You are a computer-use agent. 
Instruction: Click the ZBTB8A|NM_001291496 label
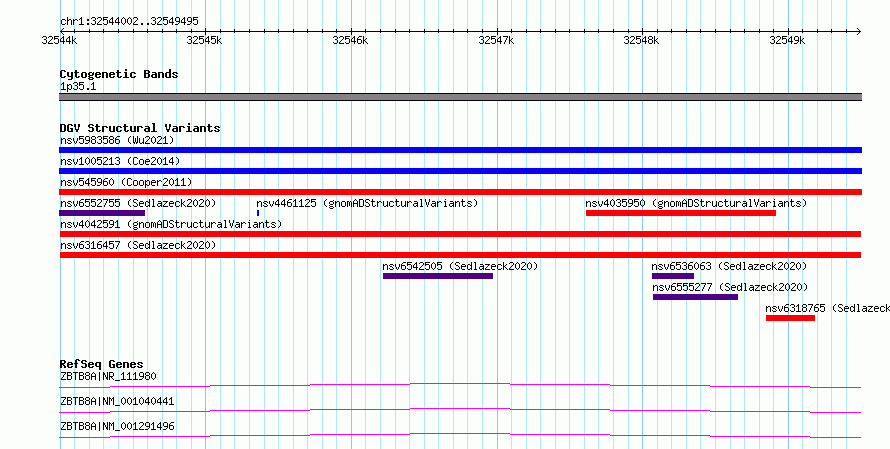pos(117,426)
